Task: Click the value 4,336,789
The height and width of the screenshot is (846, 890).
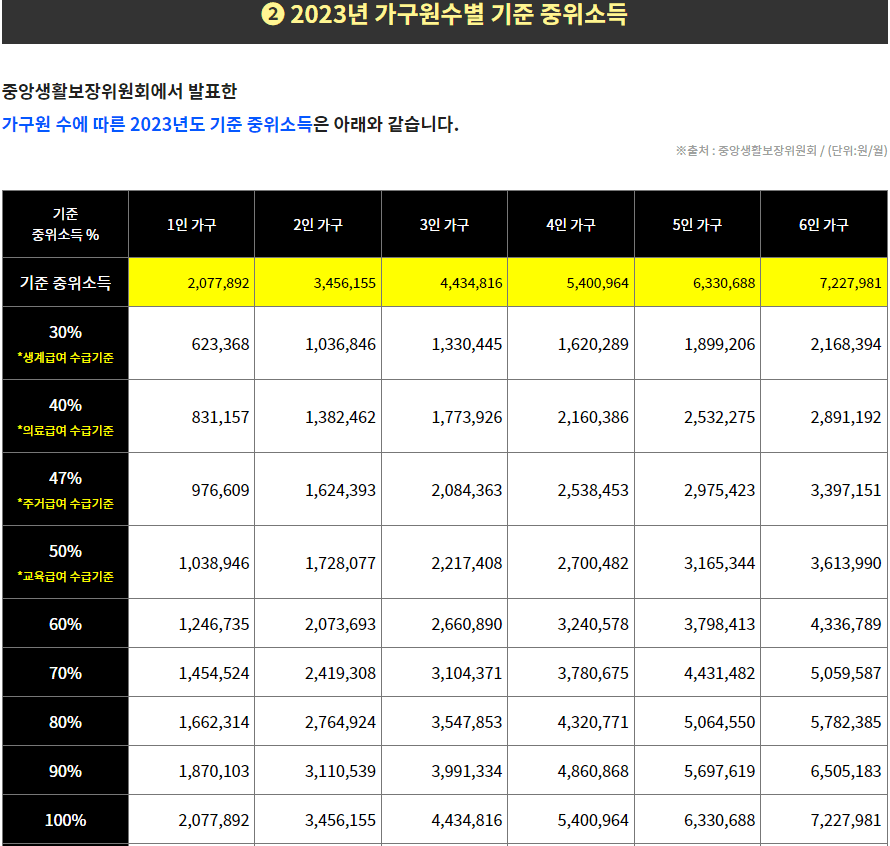Action: tap(846, 624)
